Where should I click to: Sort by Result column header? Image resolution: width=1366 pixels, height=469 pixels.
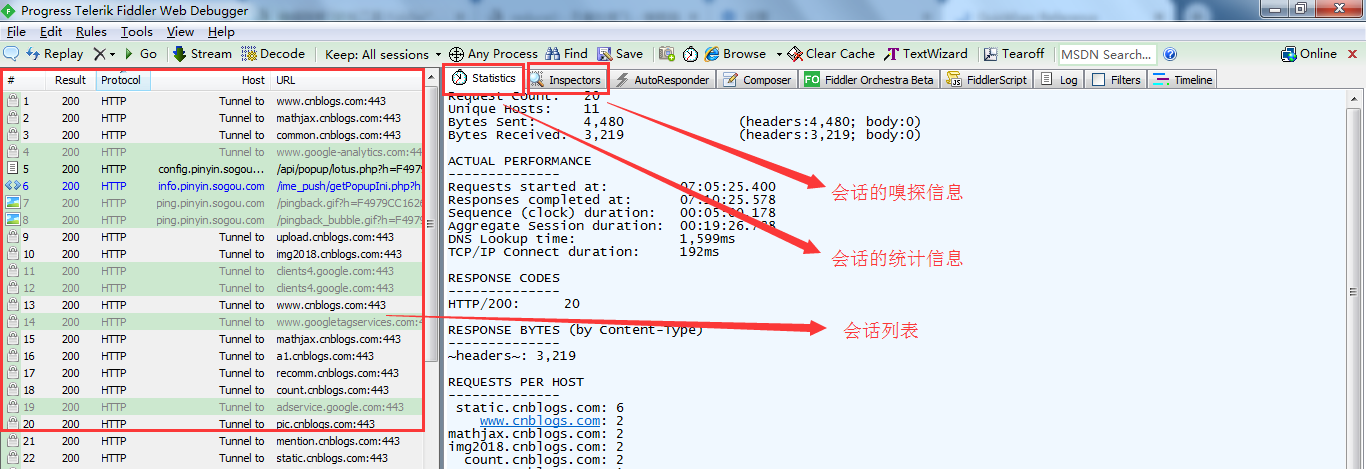click(x=69, y=80)
